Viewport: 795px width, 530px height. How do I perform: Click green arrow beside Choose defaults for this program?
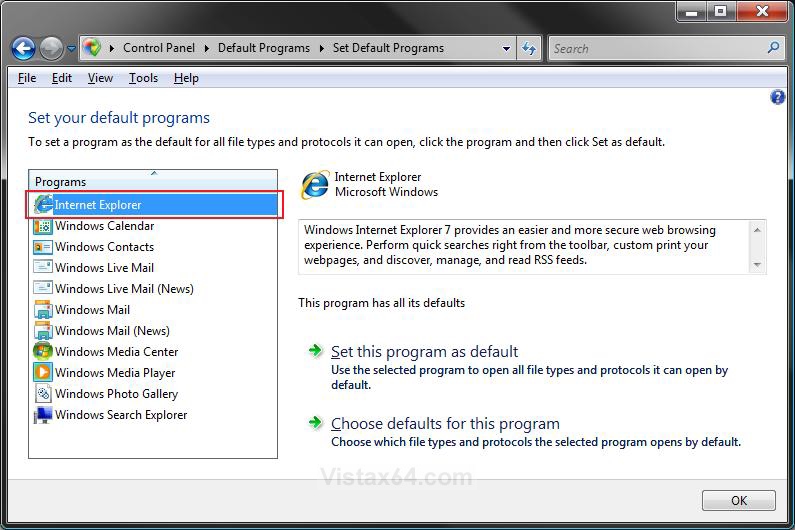315,422
